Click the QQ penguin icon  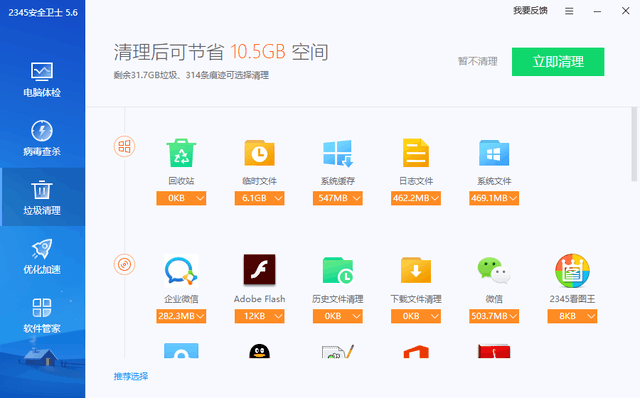click(x=260, y=351)
